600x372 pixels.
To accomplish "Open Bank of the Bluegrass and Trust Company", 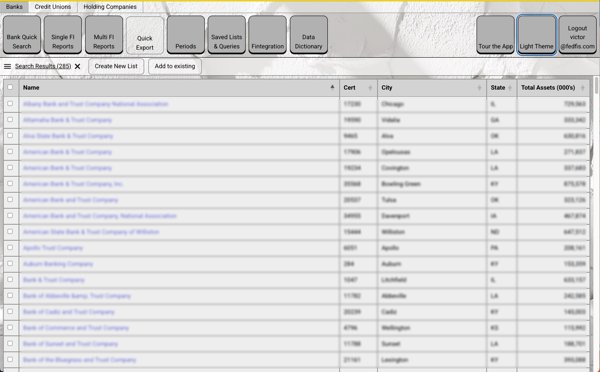I will (x=80, y=360).
